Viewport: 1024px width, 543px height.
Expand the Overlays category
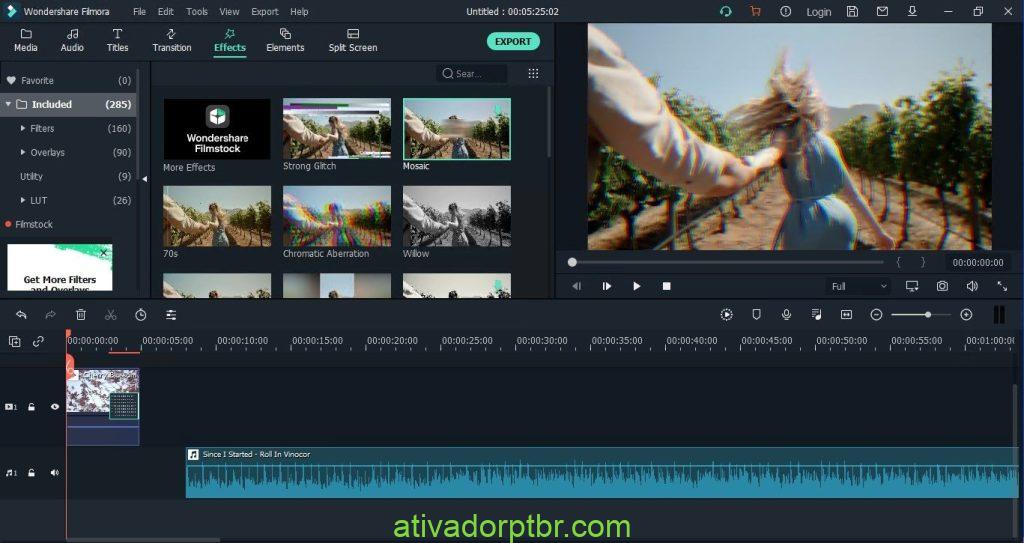[24, 152]
